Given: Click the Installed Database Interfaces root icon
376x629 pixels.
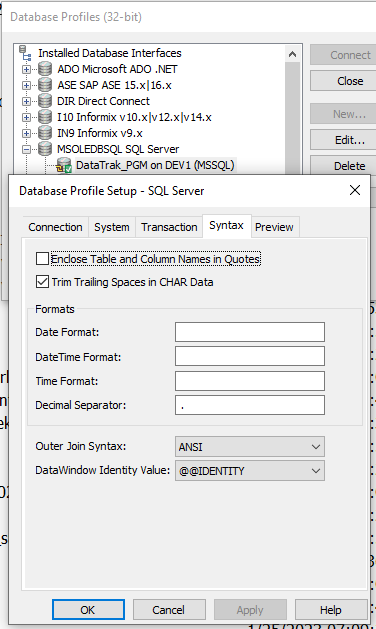Looking at the screenshot, I should click(x=25, y=53).
